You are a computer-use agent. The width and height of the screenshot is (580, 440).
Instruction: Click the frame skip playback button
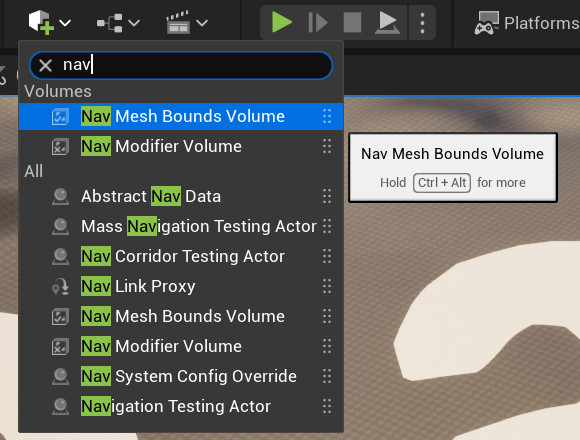pyautogui.click(x=318, y=23)
